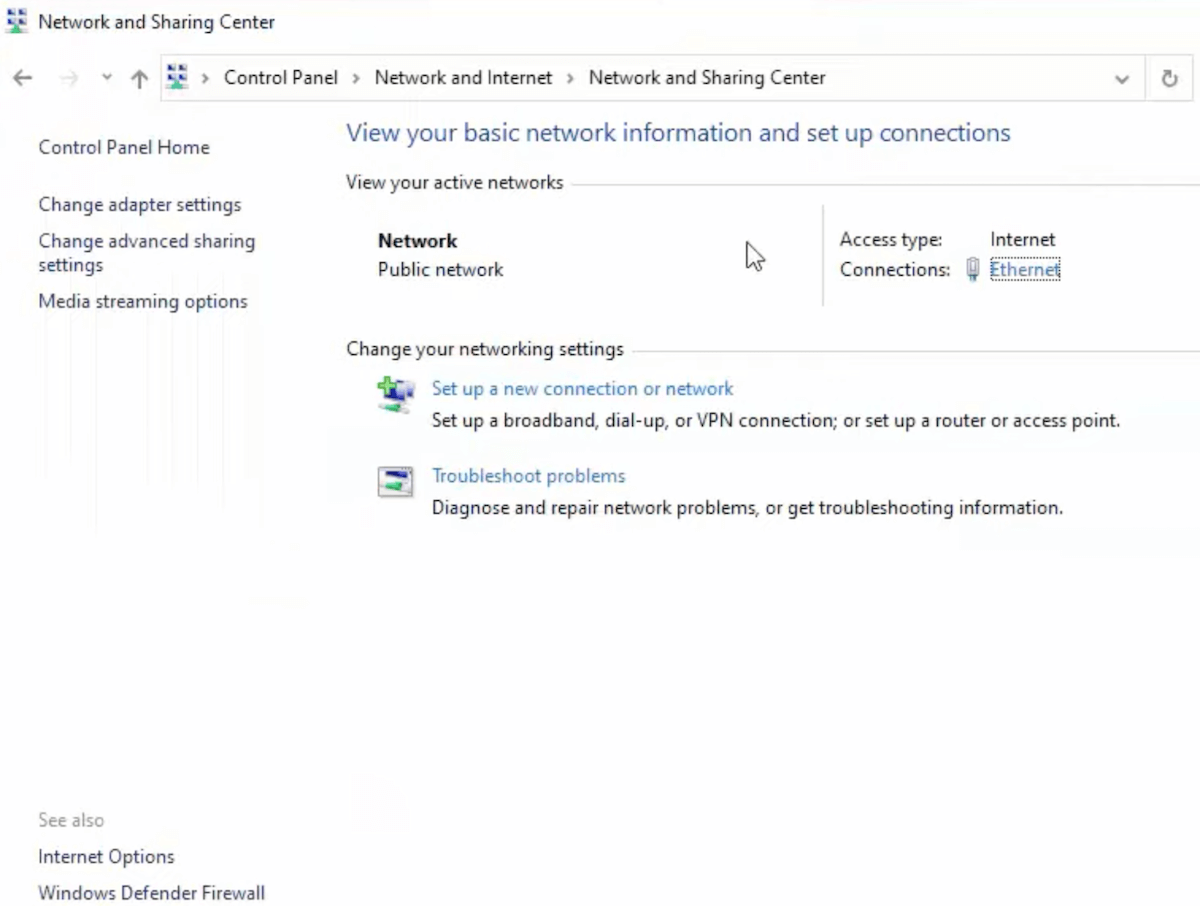Click the Ethernet connection network icon
This screenshot has width=1200, height=906.
pos(972,269)
